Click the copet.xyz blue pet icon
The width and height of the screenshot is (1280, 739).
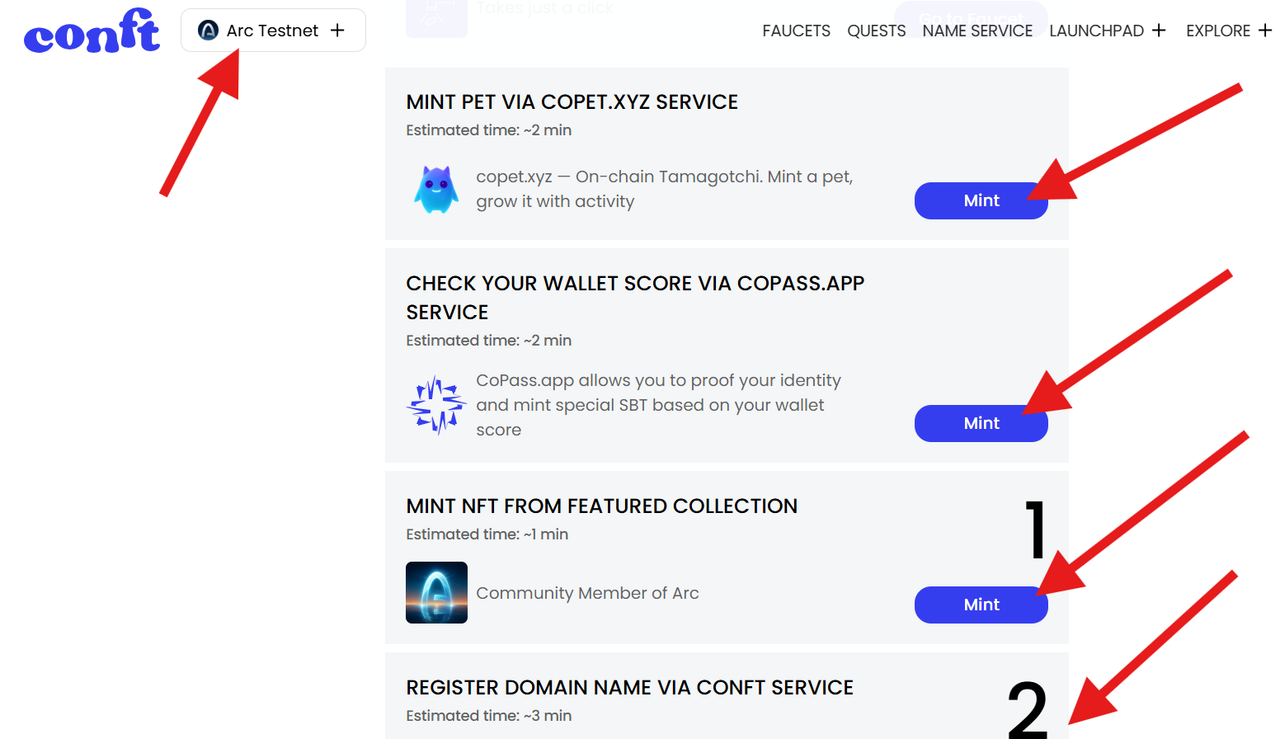437,189
